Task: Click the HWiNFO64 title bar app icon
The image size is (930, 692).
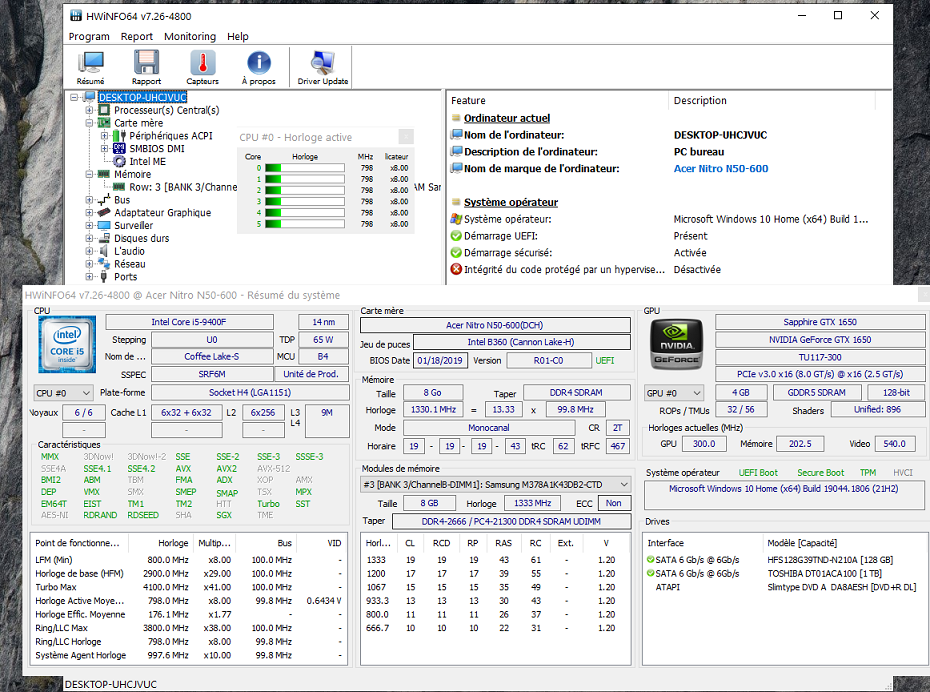Action: pos(76,16)
